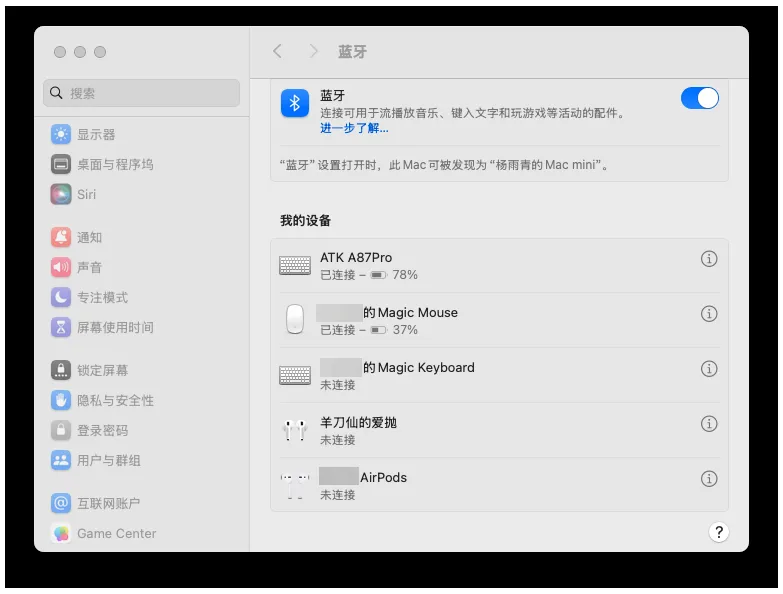
Task: Open the 进一步了解 learn more link
Action: point(354,129)
